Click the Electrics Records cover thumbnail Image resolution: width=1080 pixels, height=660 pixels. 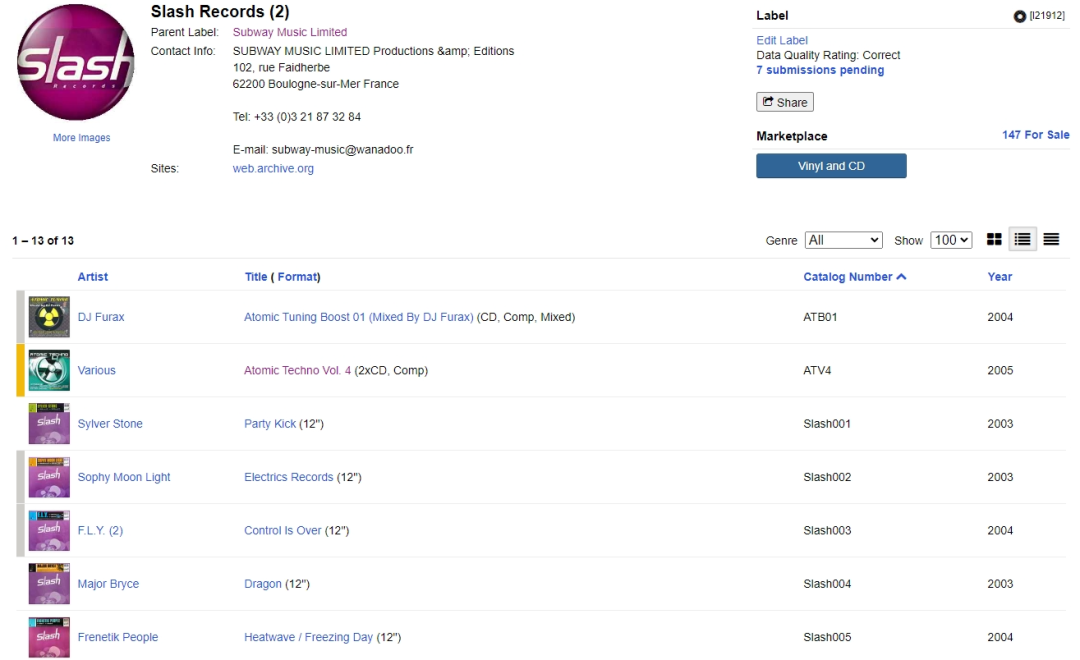pyautogui.click(x=49, y=477)
